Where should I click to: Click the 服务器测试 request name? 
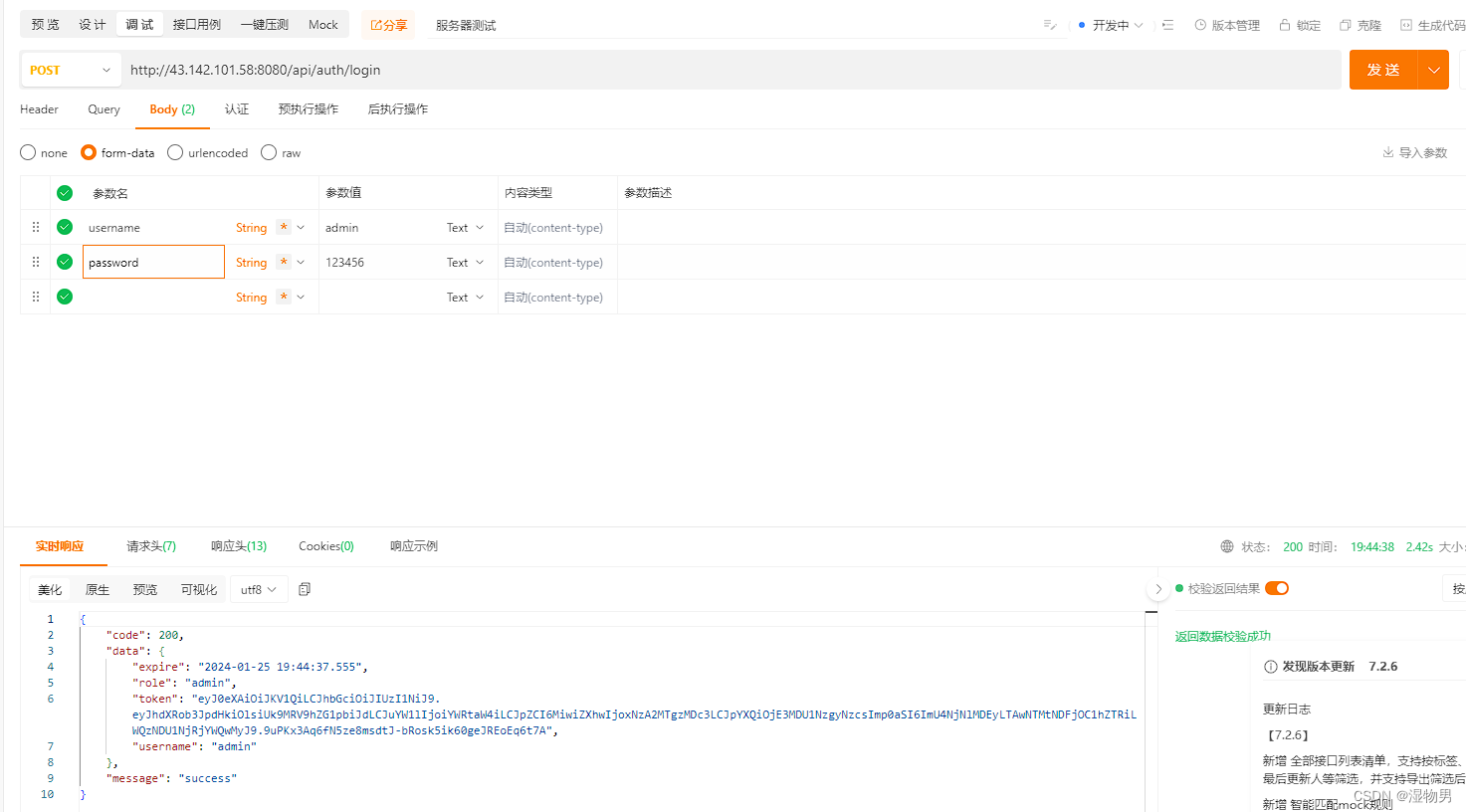(466, 26)
